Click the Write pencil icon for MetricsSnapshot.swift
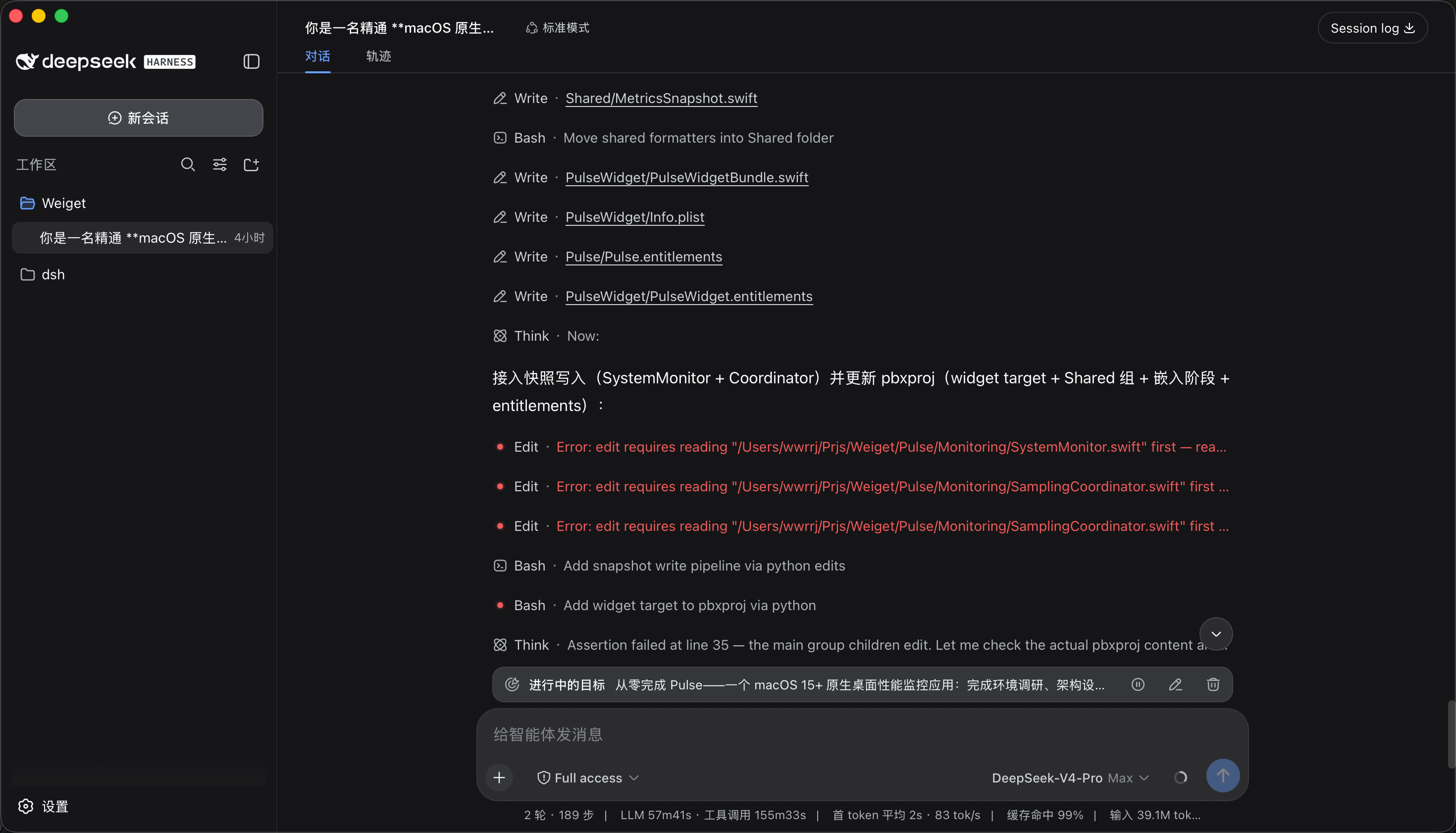The width and height of the screenshot is (1456, 833). tap(500, 99)
